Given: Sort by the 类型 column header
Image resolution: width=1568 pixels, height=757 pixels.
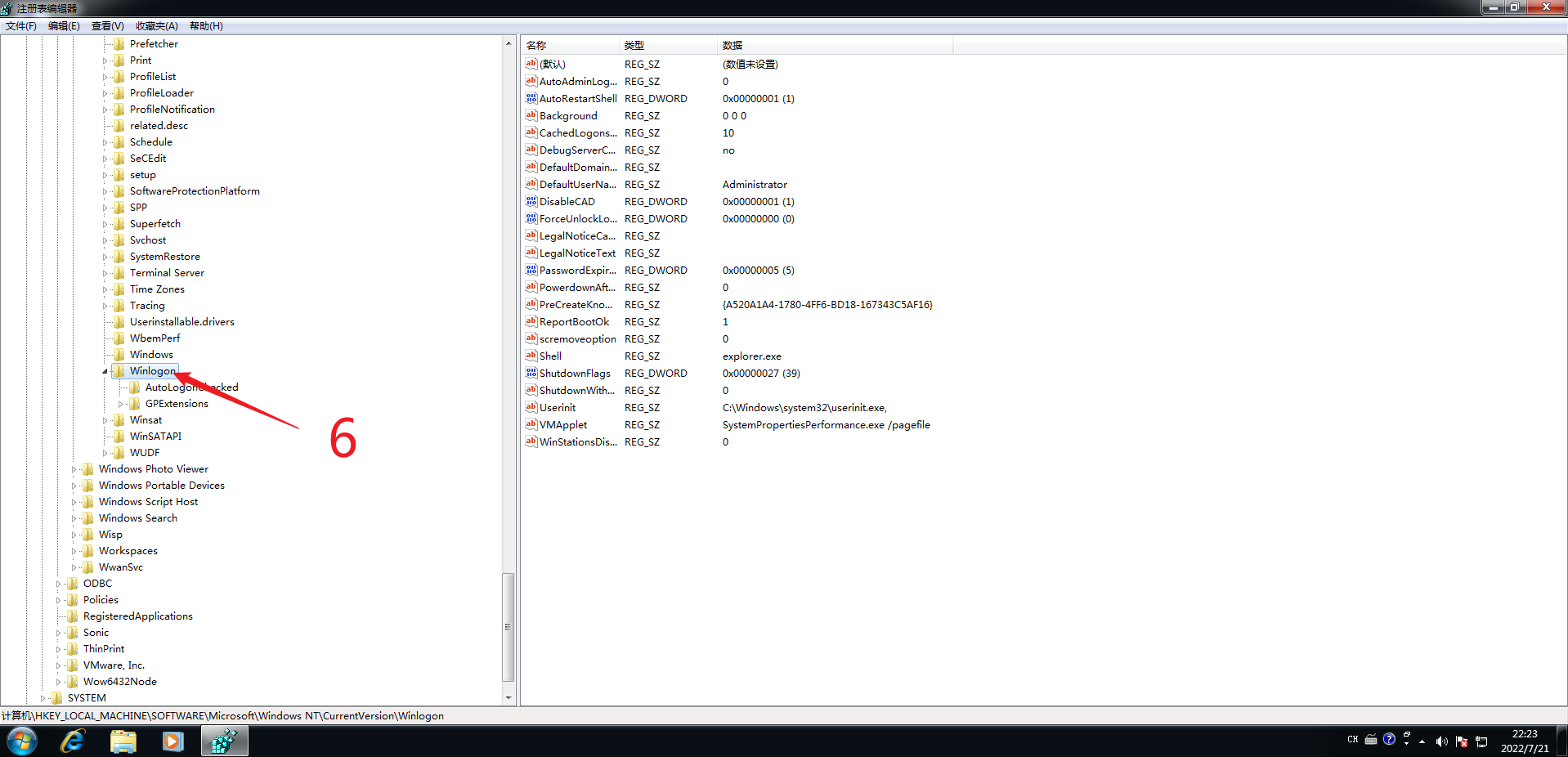Looking at the screenshot, I should (669, 45).
